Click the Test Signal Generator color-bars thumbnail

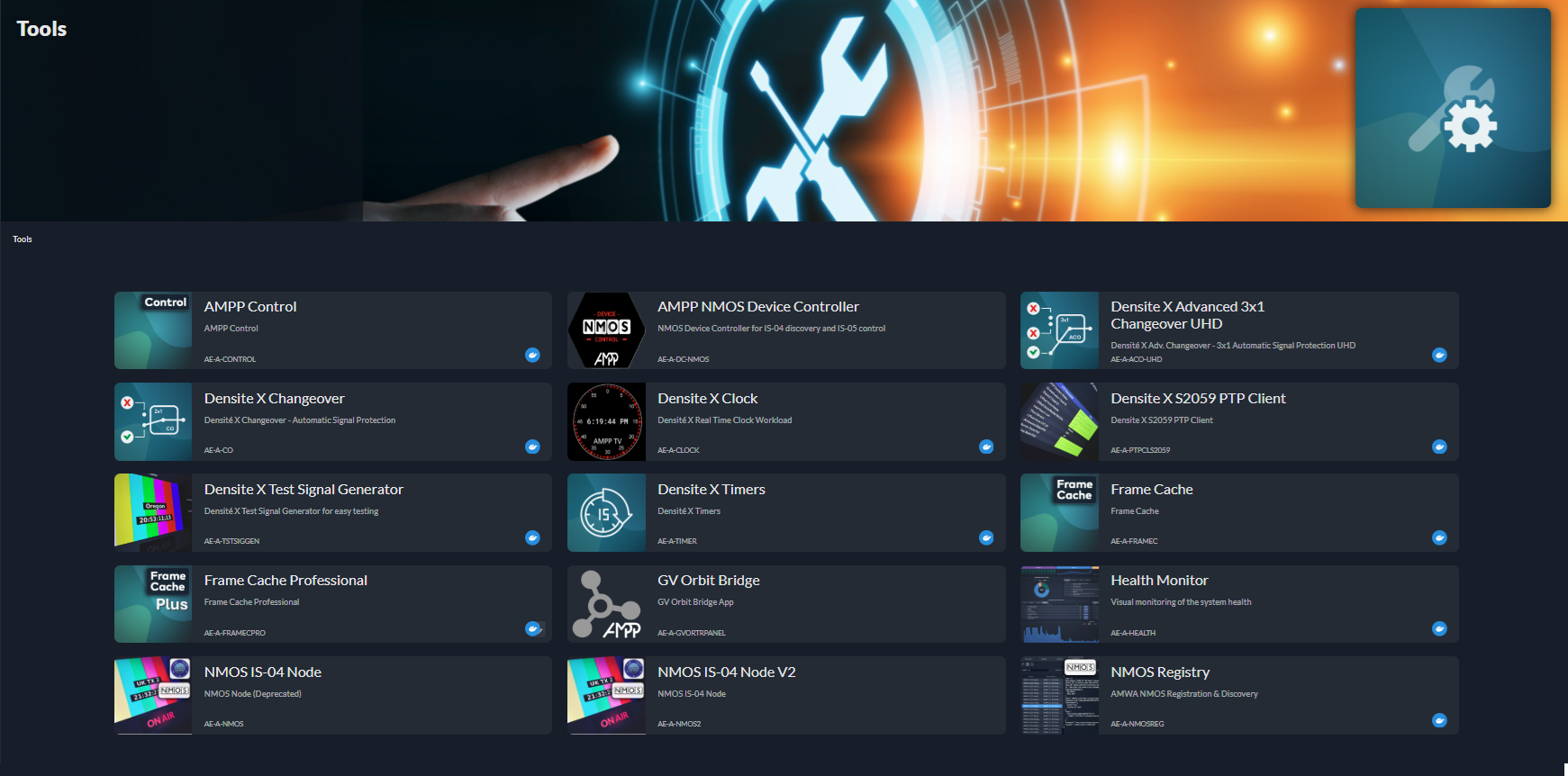[153, 512]
